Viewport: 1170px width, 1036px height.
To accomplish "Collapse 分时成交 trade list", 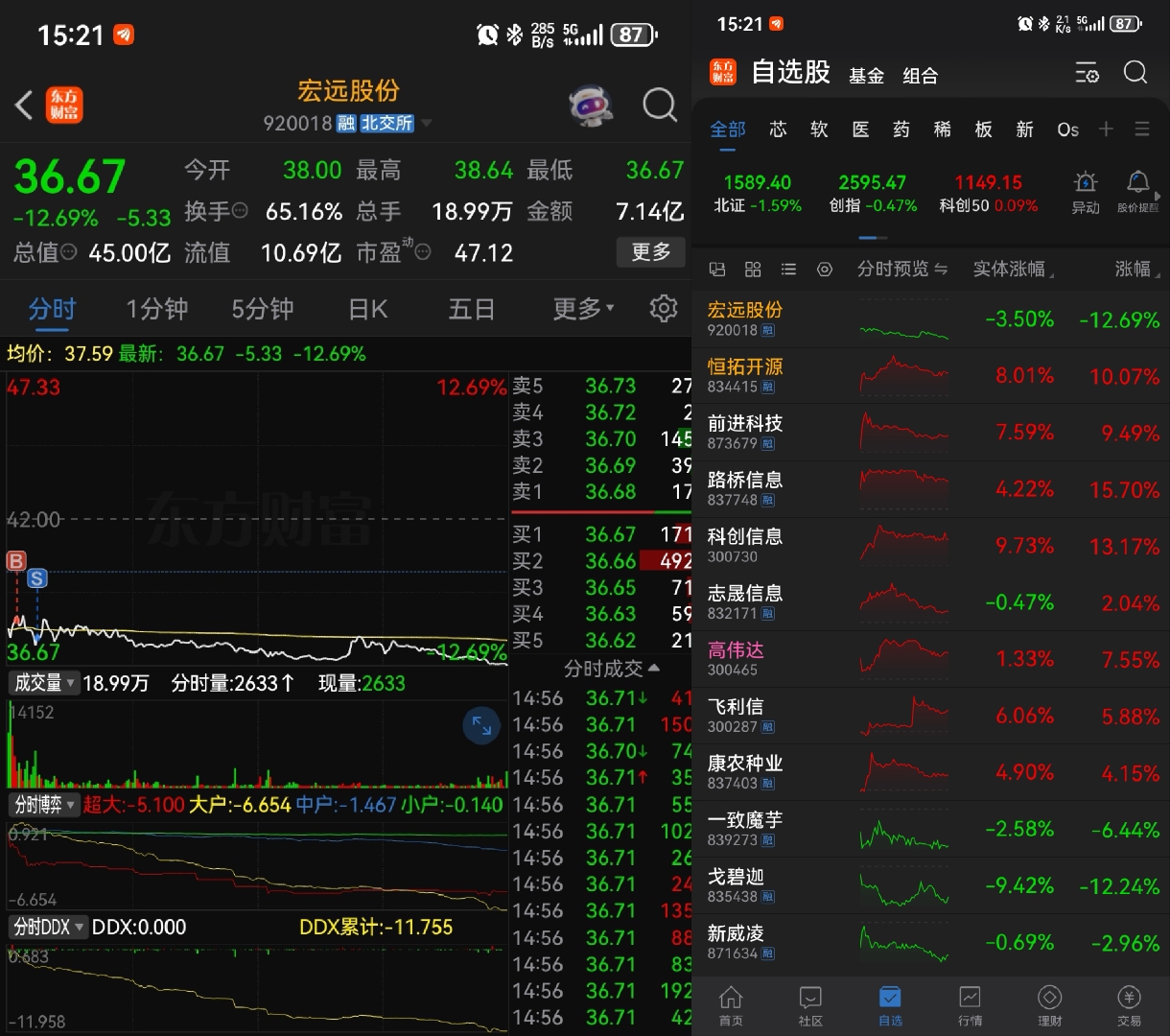I will (x=611, y=668).
